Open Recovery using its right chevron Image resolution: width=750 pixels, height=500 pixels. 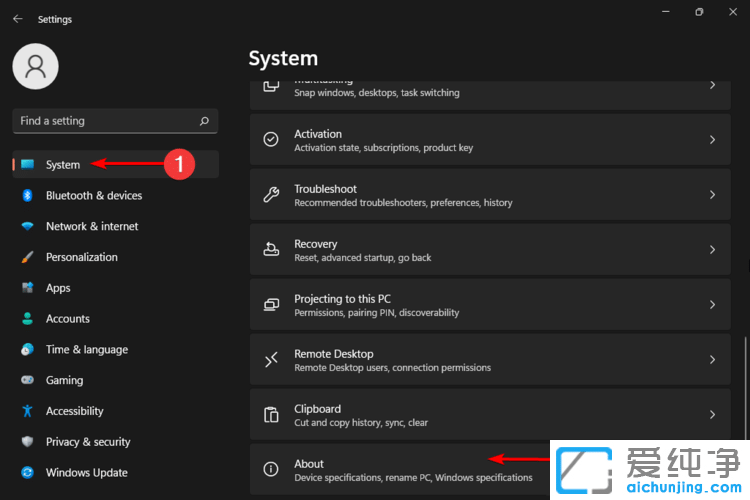point(712,250)
